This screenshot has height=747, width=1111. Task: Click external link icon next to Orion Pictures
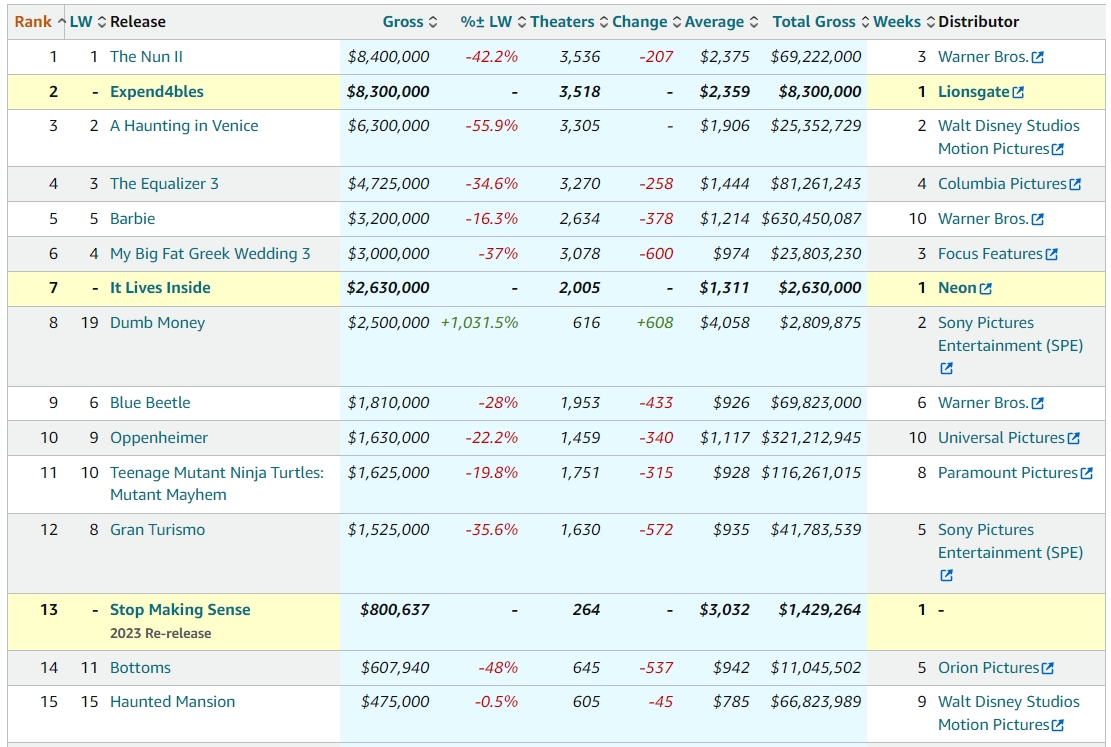(x=1048, y=668)
